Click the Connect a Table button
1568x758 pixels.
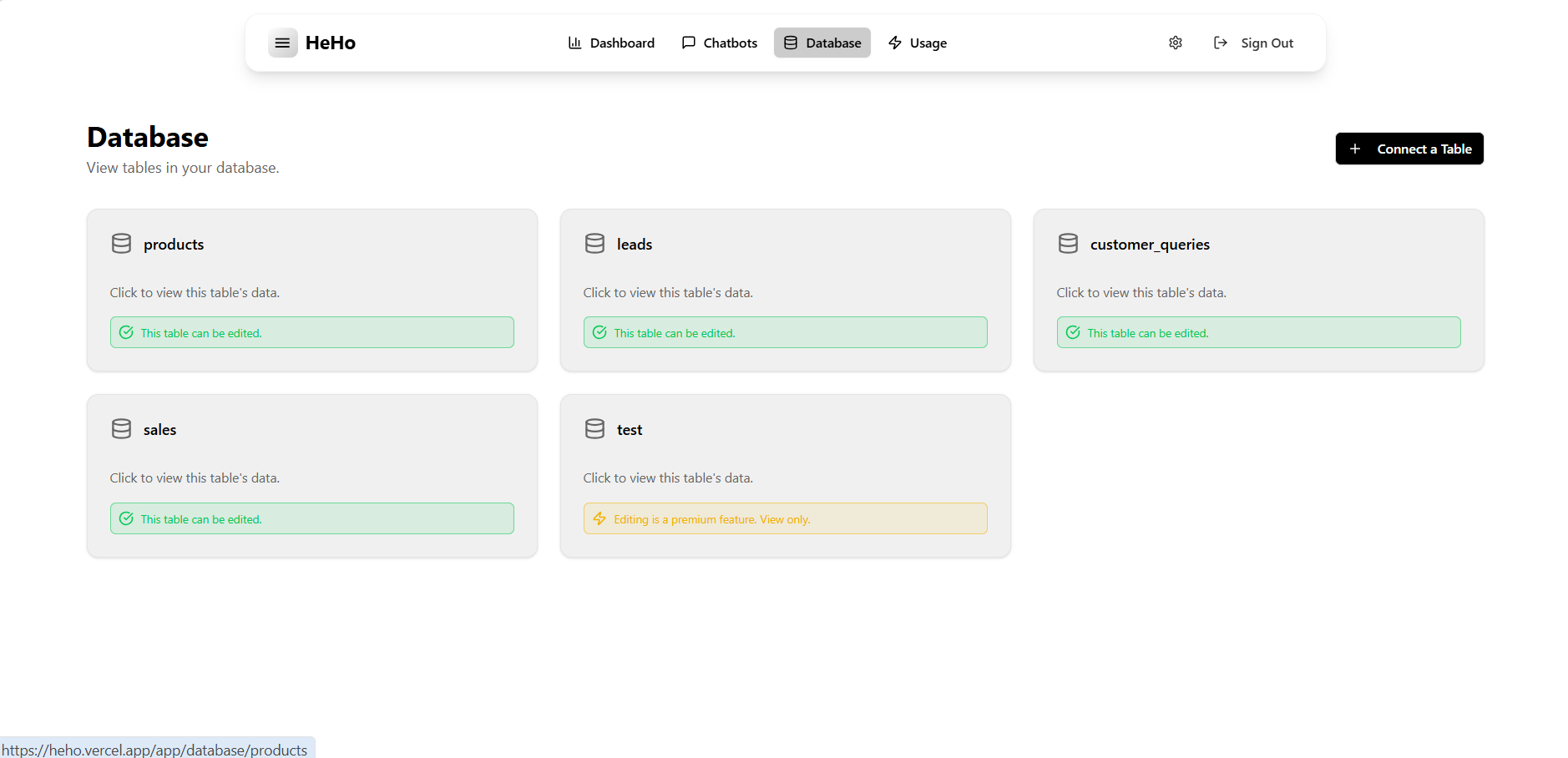click(x=1409, y=149)
